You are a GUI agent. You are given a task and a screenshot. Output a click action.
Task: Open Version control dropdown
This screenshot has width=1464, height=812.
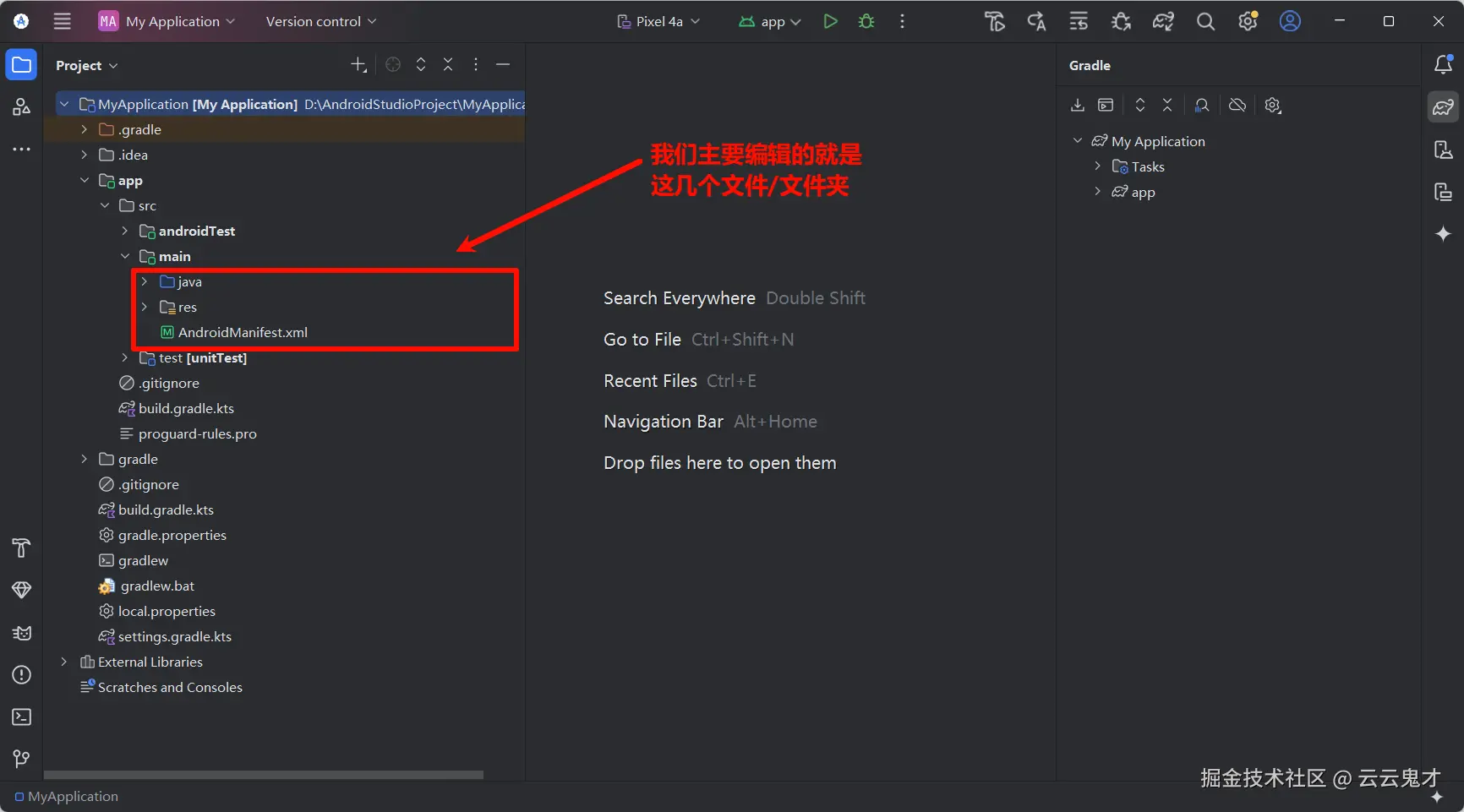(x=321, y=21)
